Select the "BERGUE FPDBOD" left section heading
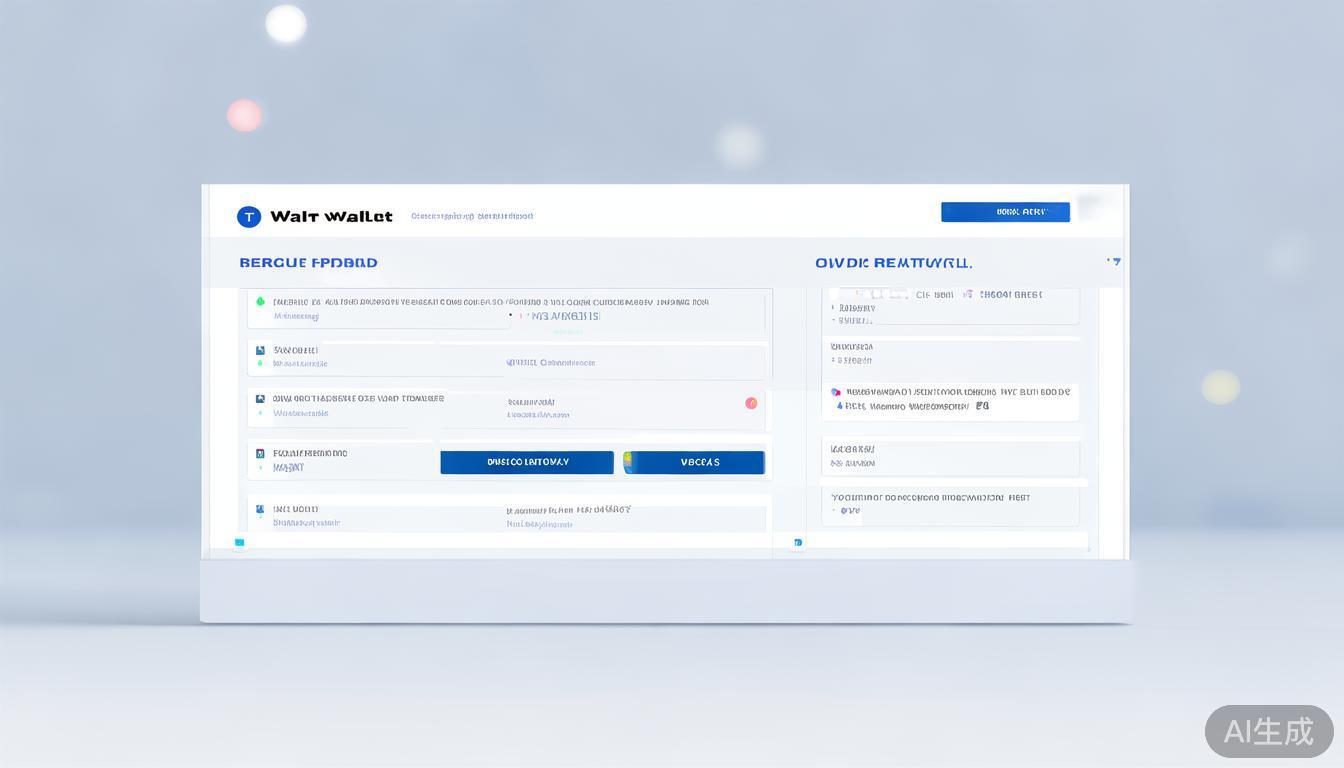 coord(308,263)
